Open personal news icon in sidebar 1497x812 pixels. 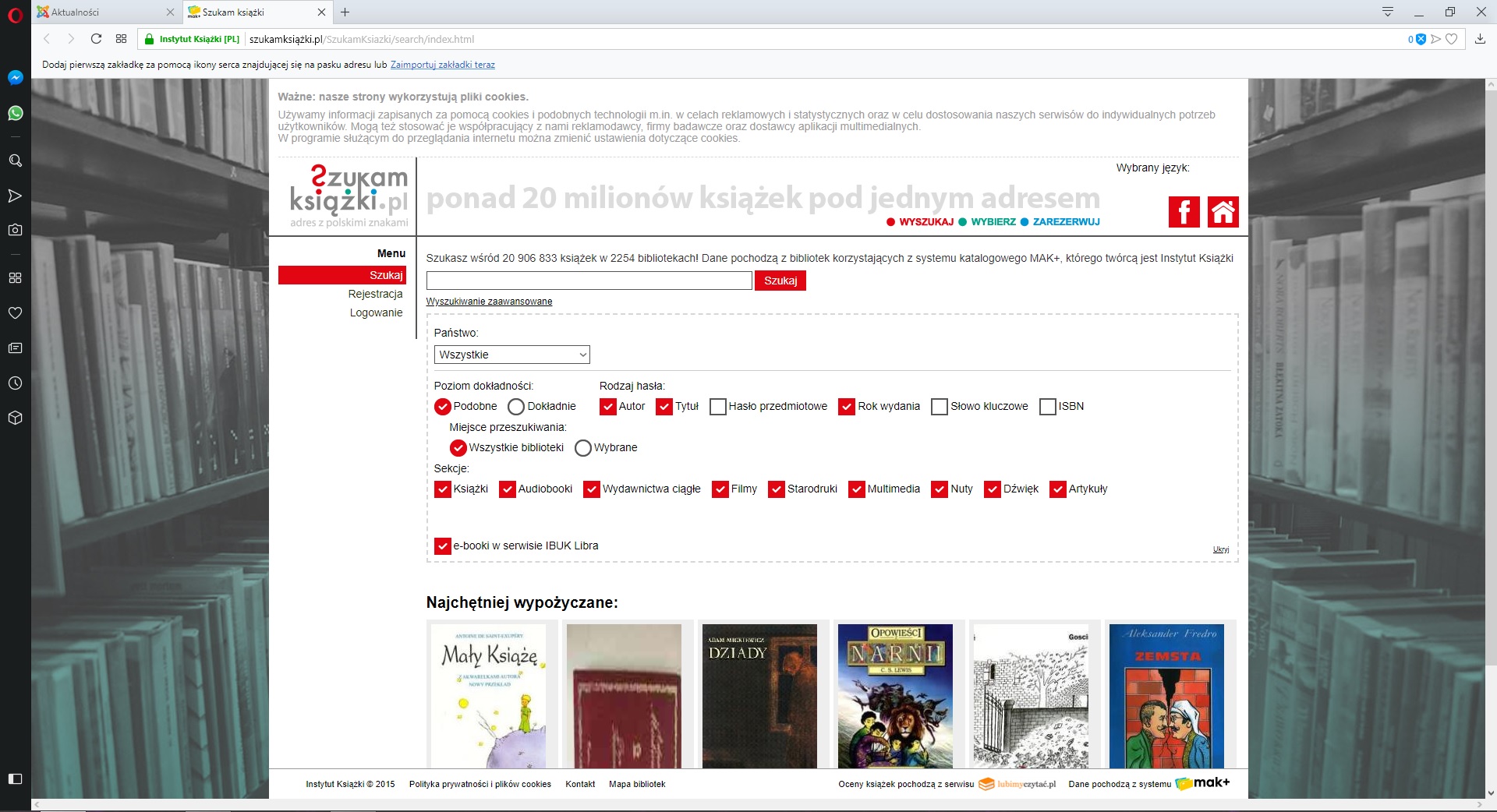(15, 348)
